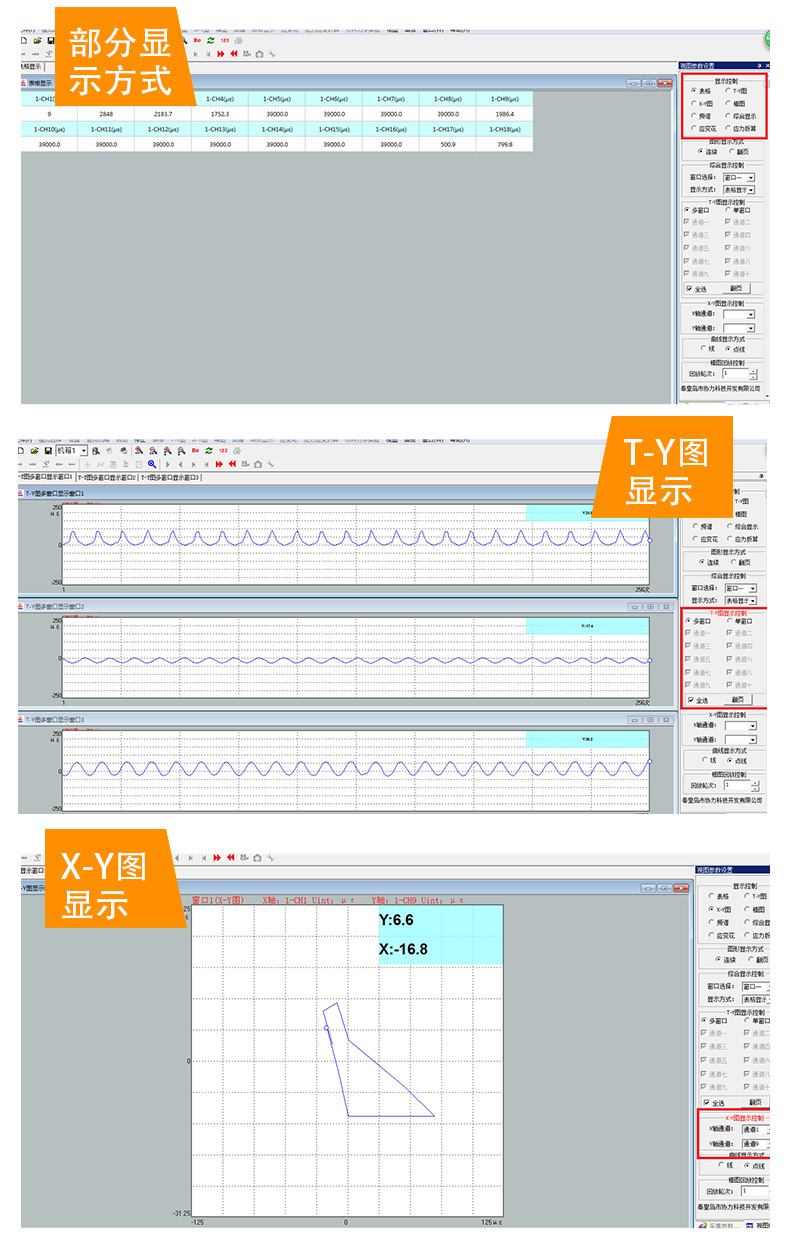Click the 回放轮次 input in the table display screenshot

735,373
